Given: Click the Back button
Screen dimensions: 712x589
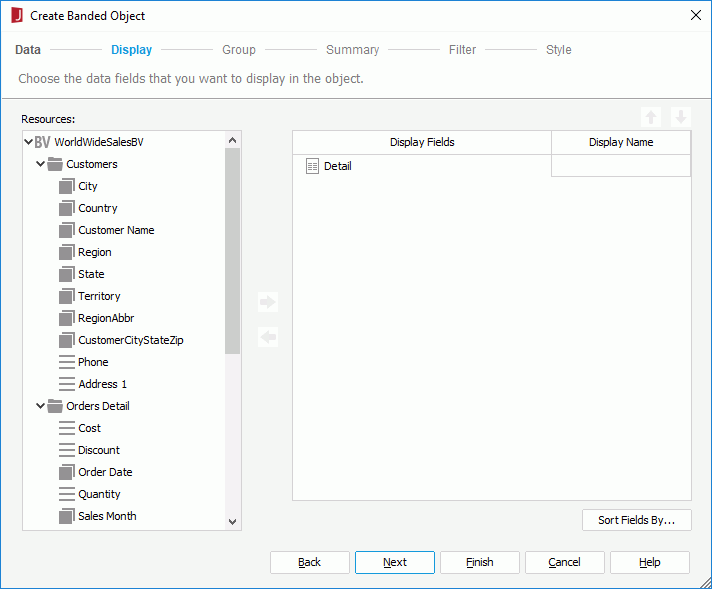Looking at the screenshot, I should pos(310,562).
